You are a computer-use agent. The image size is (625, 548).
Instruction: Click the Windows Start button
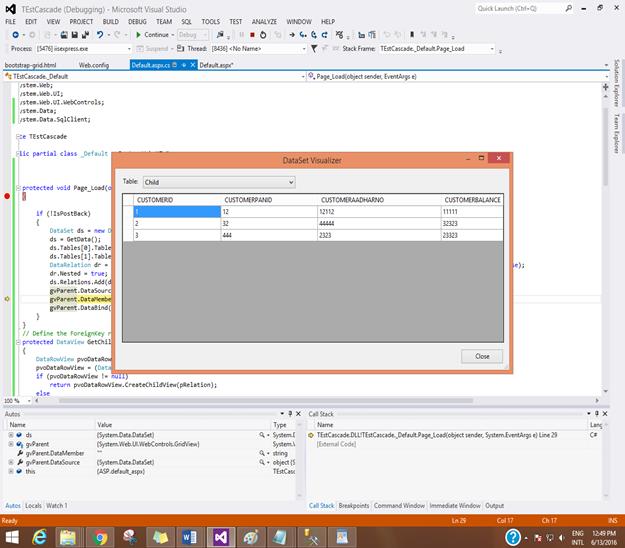11,537
